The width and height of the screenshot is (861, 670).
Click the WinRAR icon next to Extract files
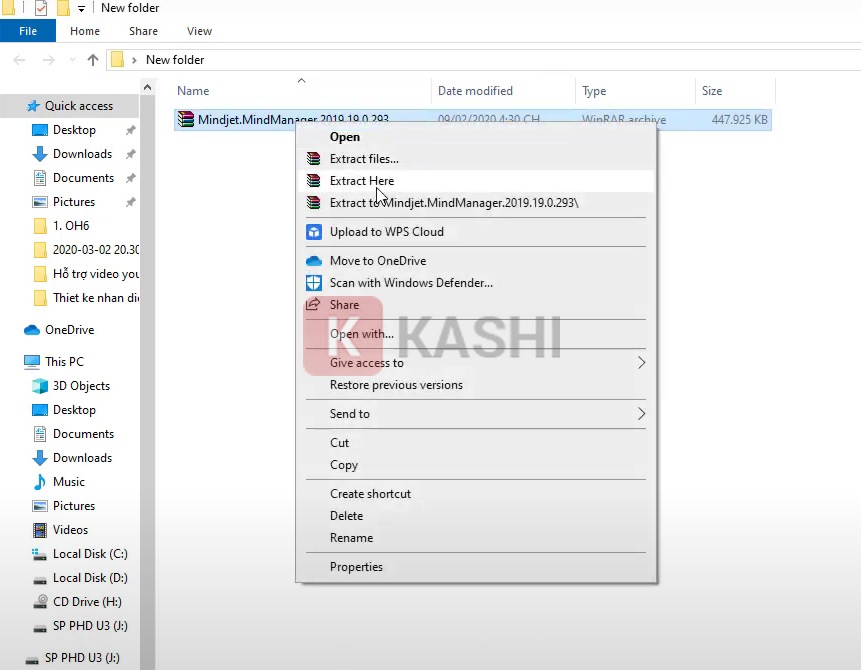tap(313, 159)
